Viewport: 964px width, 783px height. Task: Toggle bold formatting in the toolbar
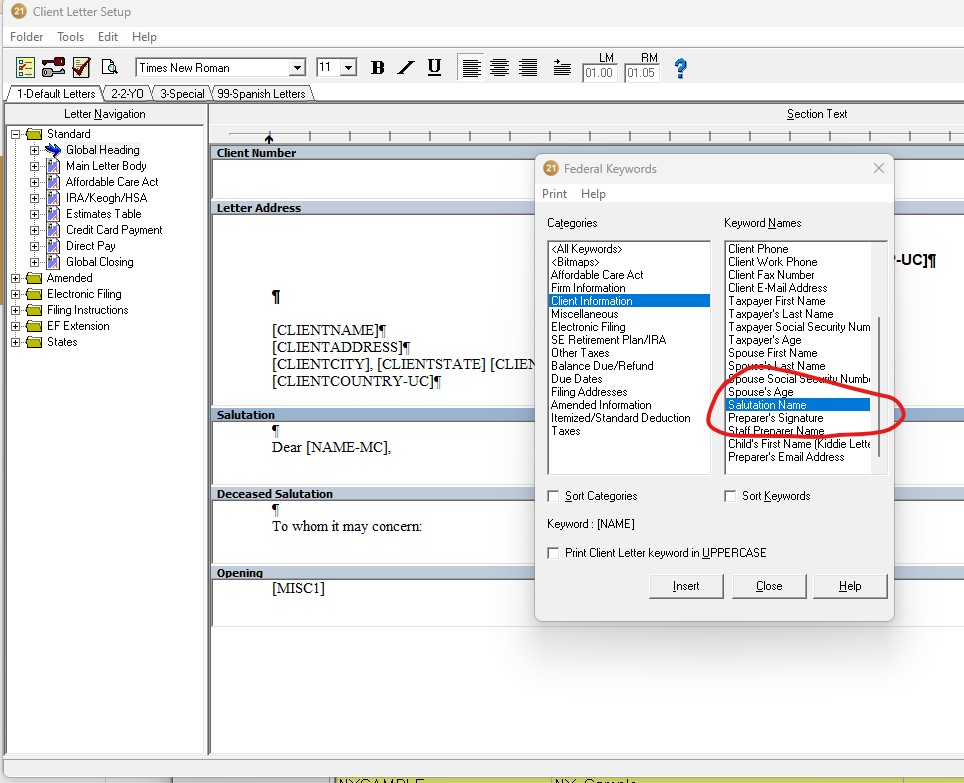coord(377,67)
